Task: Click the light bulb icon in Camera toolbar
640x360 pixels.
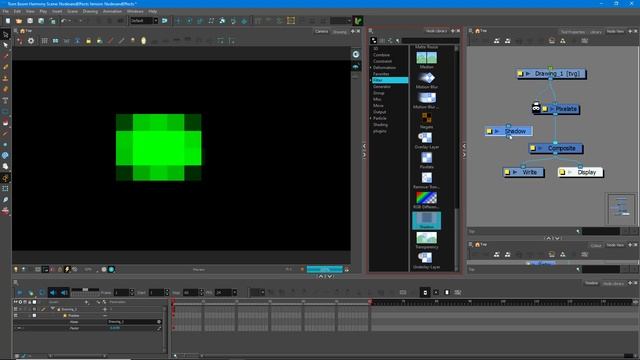Action: click(x=133, y=41)
